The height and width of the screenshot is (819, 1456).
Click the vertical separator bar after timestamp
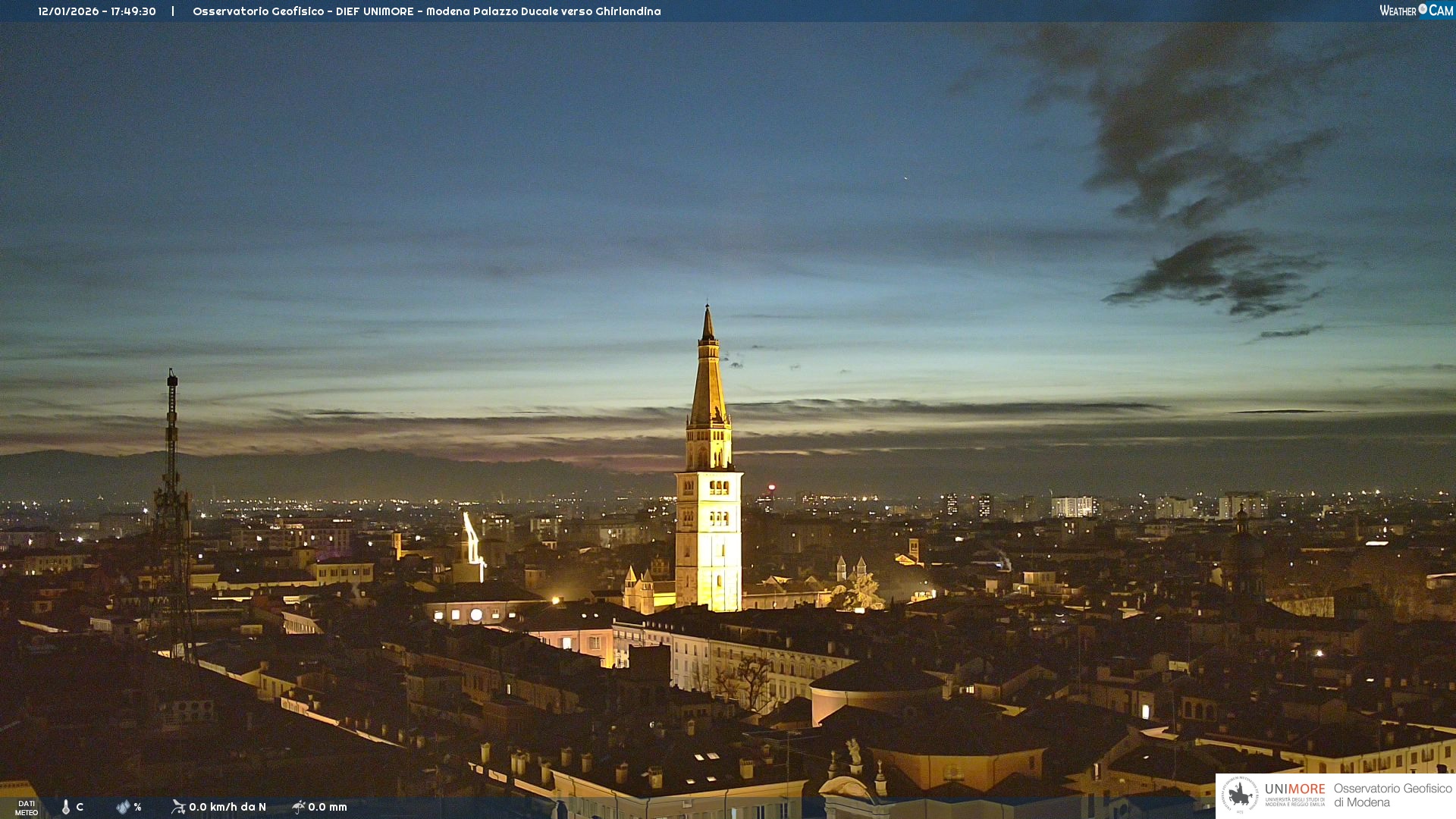[173, 11]
